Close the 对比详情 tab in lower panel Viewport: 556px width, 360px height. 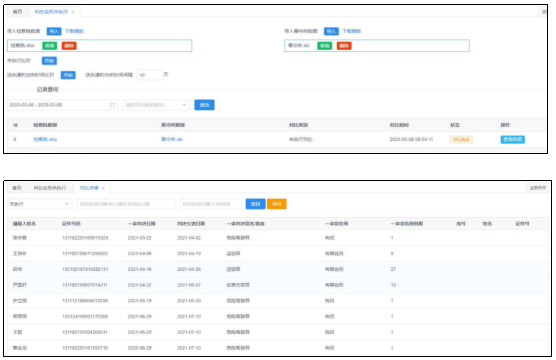pyautogui.click(x=103, y=188)
